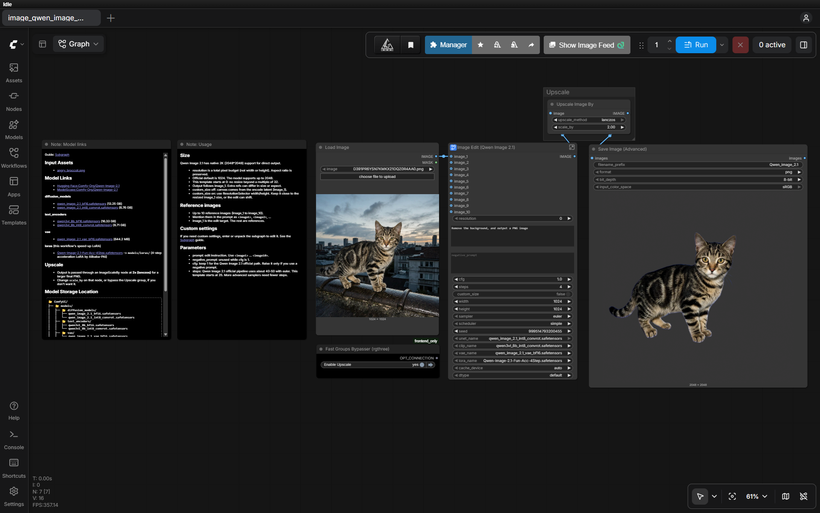Increment the queue batch count stepper
Screen dimensions: 820x513
tap(669, 42)
